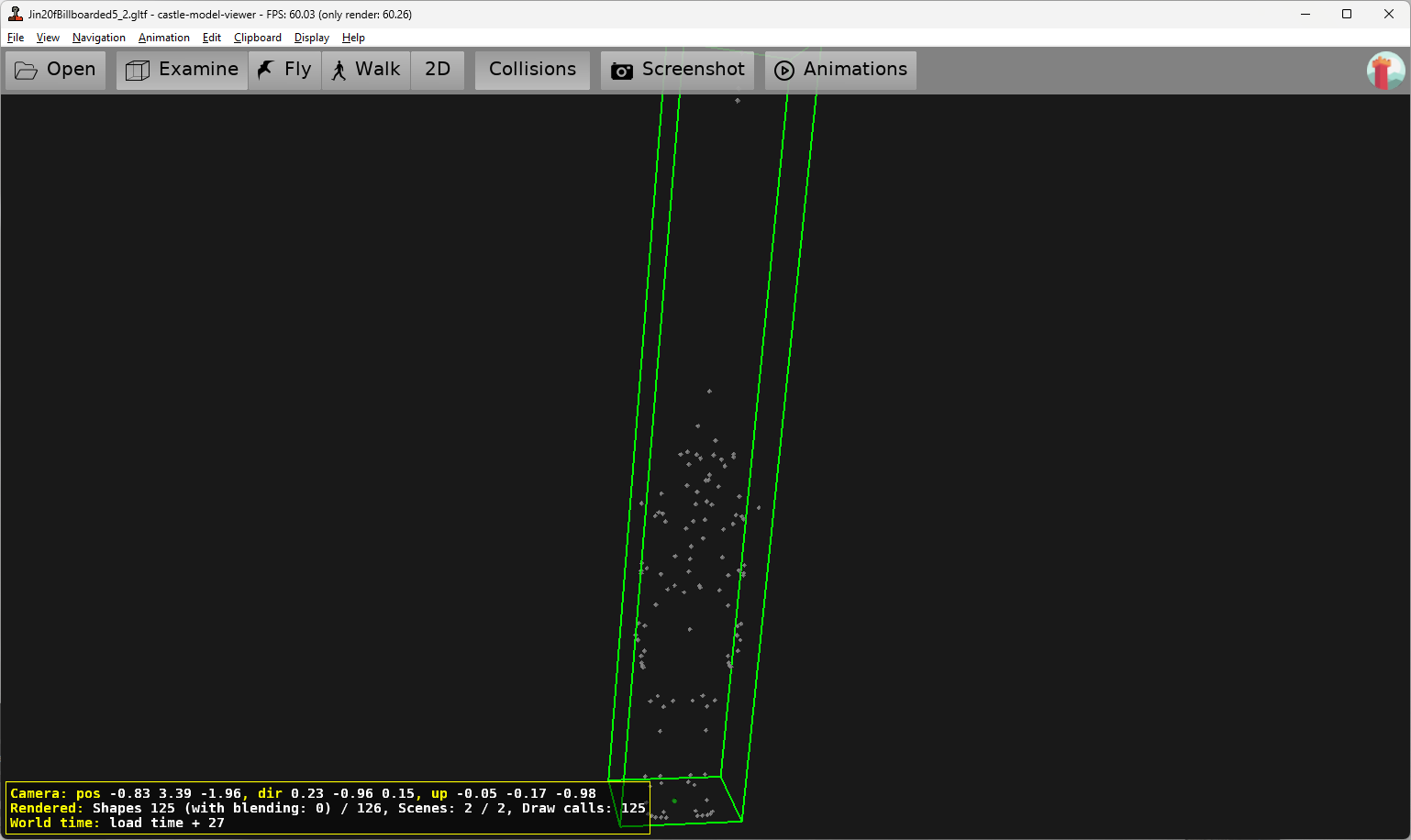Viewport: 1411px width, 840px height.
Task: Click the Open folder icon button
Action: (56, 70)
